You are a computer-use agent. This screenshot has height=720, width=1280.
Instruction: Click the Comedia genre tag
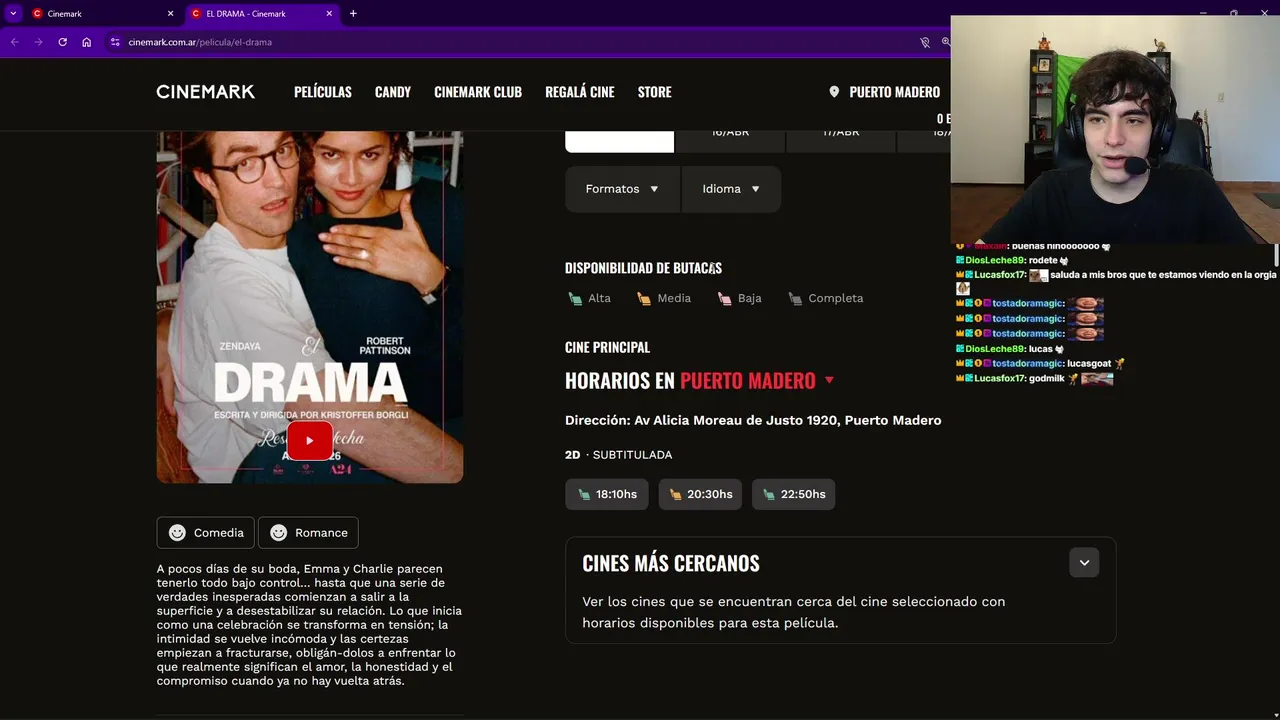[x=205, y=533]
